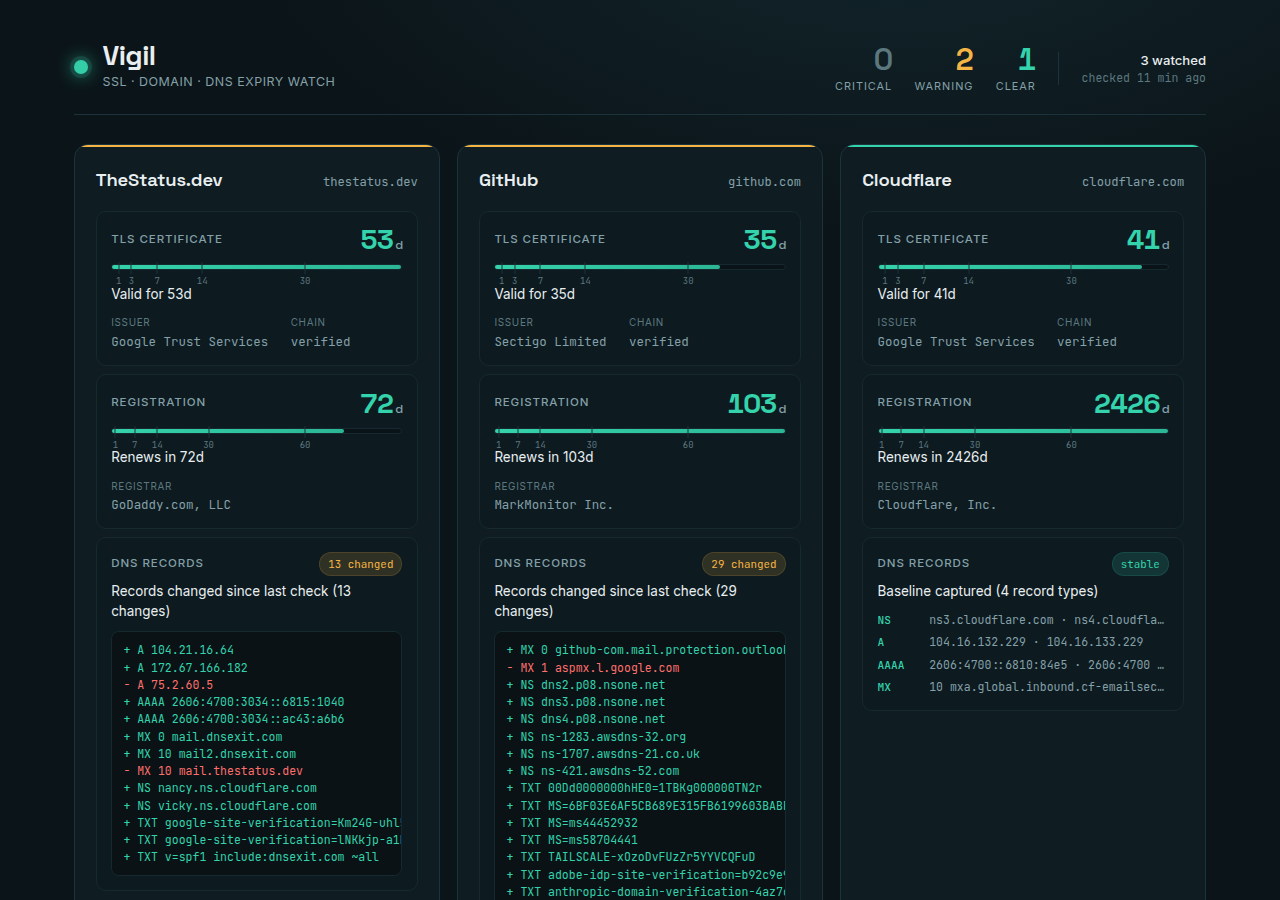Click Cloudflare NS record row
The height and width of the screenshot is (900, 1280).
click(x=1022, y=620)
